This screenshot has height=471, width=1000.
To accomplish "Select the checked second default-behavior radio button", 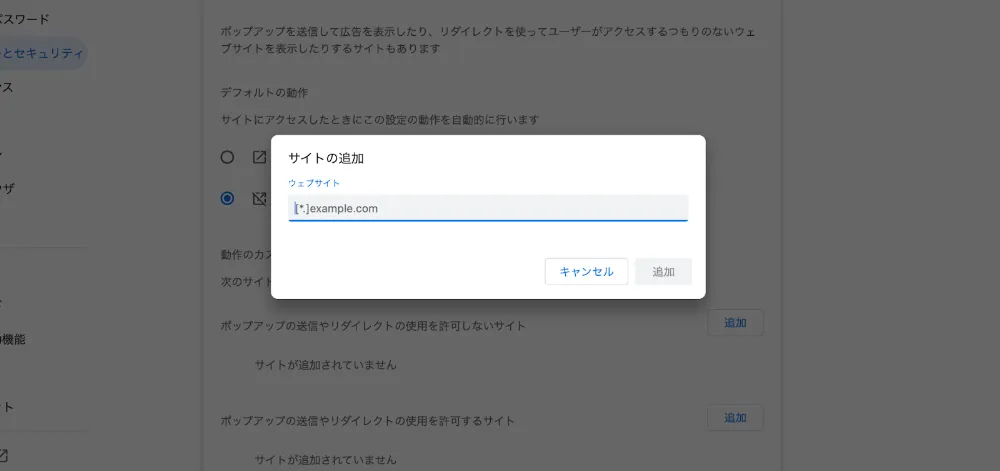I will click(227, 198).
